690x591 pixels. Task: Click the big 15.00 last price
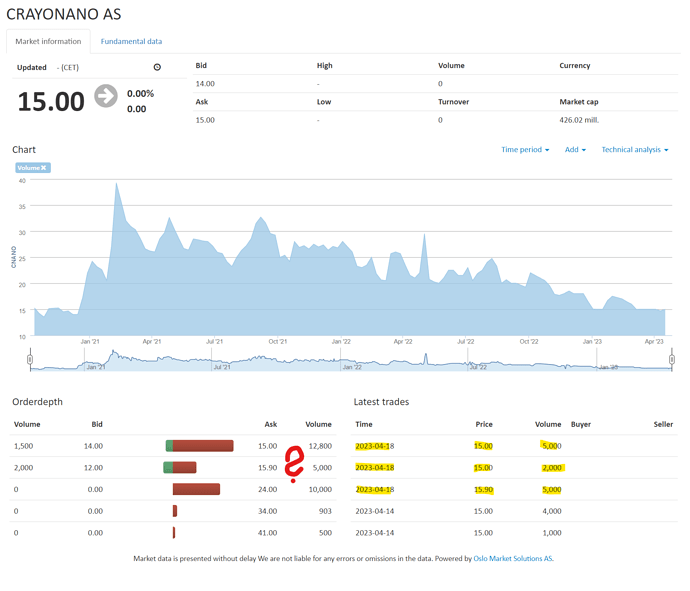tap(51, 101)
